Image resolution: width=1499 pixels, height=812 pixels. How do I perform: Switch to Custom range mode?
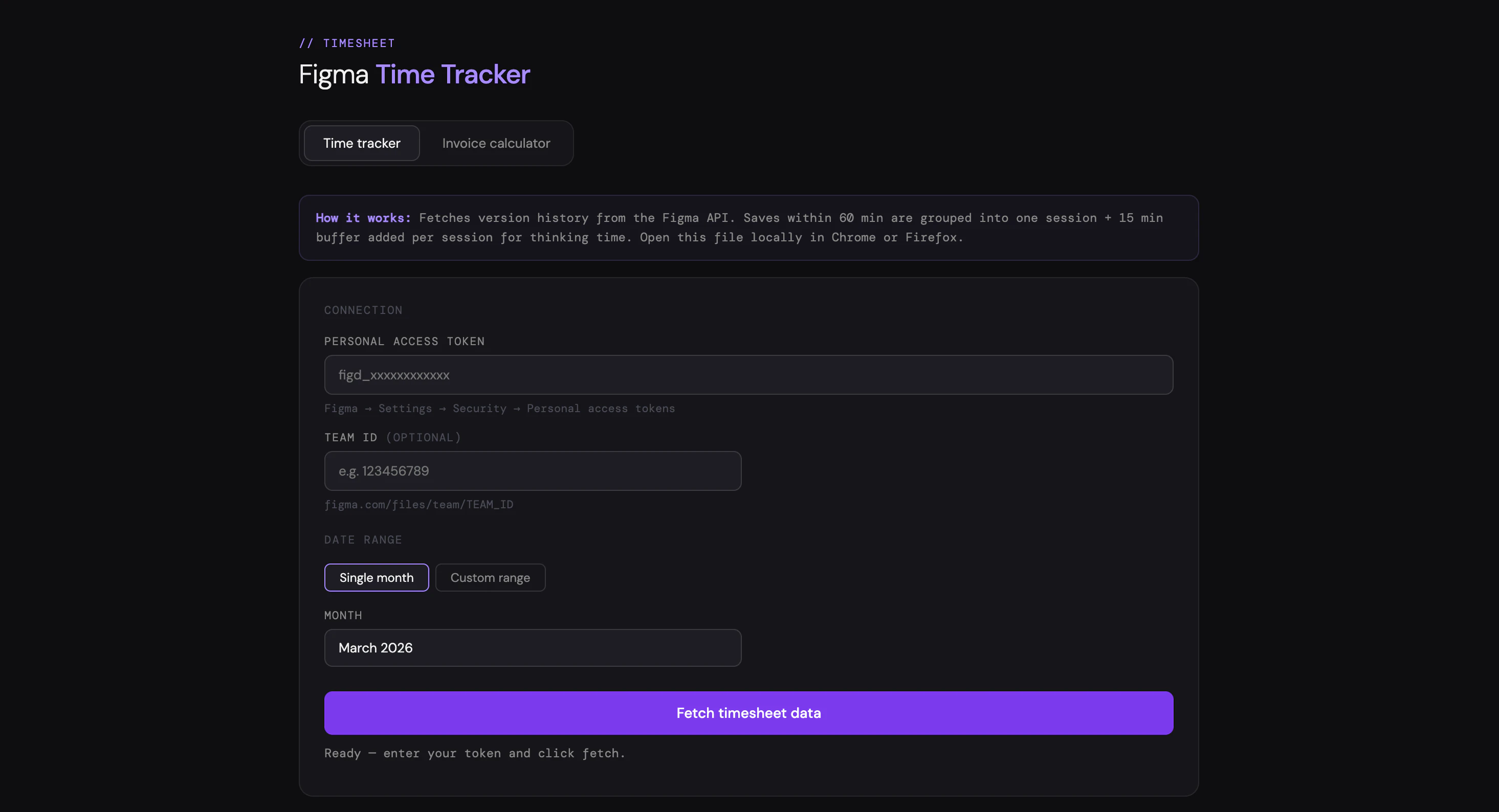(x=490, y=577)
